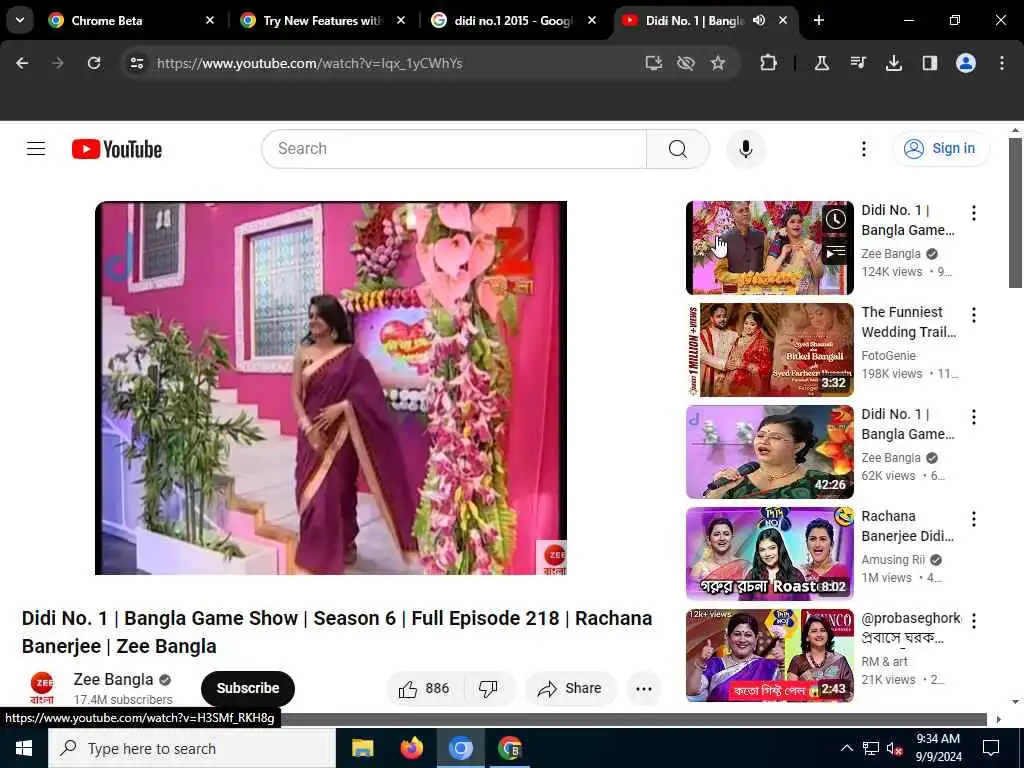Start voice search with microphone icon
Screen dimensions: 1024x768
(745, 149)
